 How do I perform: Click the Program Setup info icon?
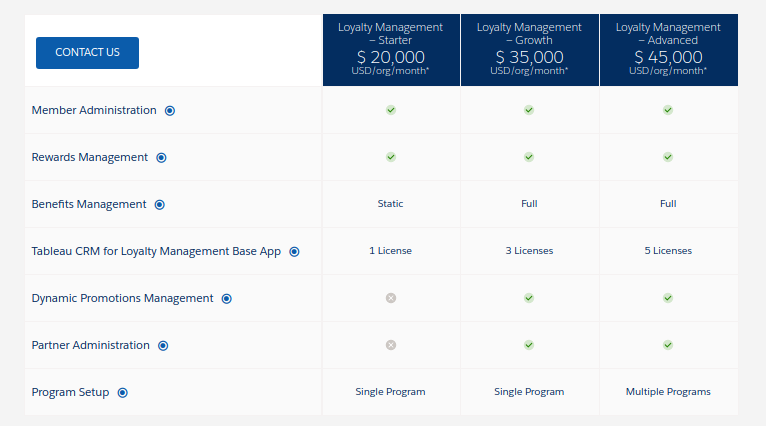point(122,393)
